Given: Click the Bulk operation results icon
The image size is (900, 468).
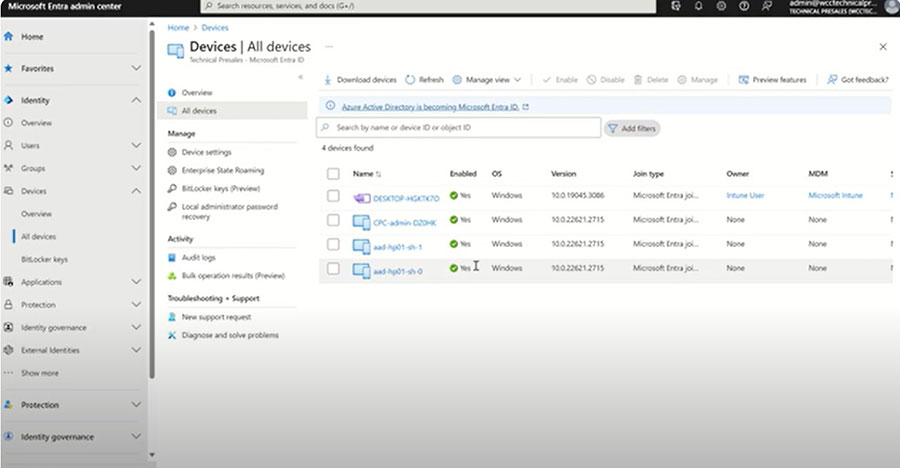Looking at the screenshot, I should pyautogui.click(x=172, y=276).
